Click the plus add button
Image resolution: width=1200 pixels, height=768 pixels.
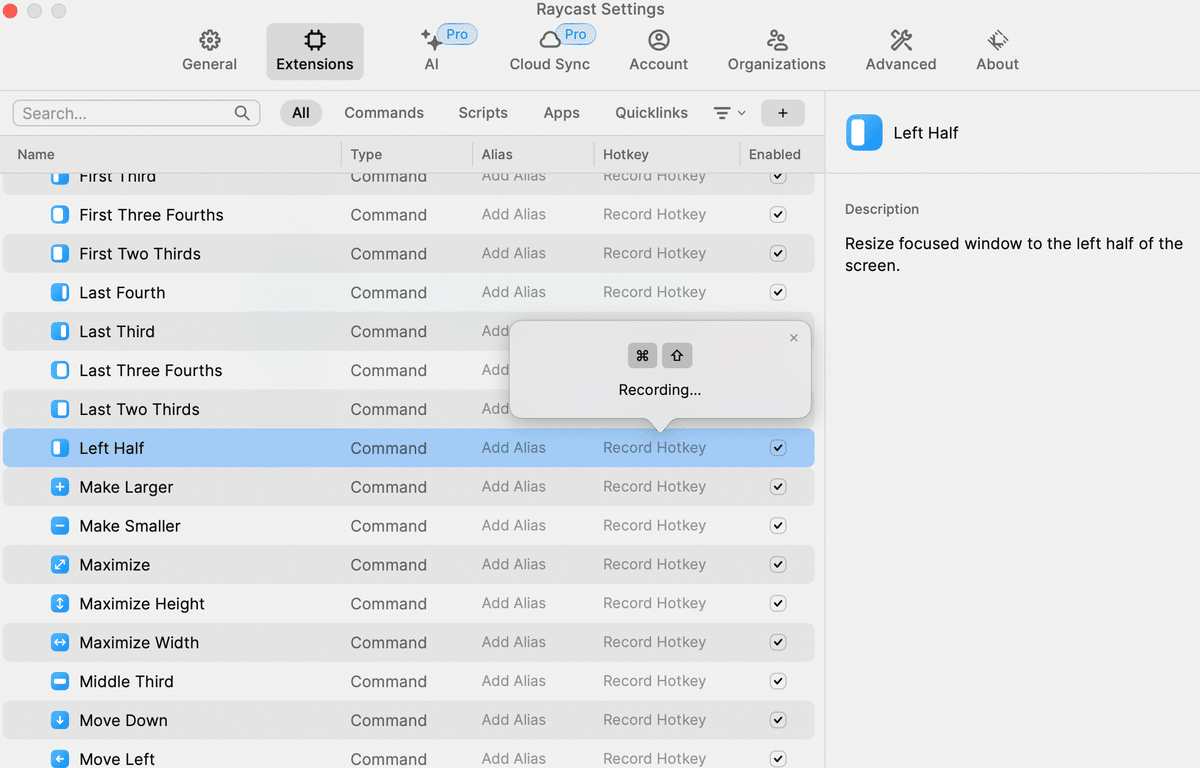tap(783, 113)
